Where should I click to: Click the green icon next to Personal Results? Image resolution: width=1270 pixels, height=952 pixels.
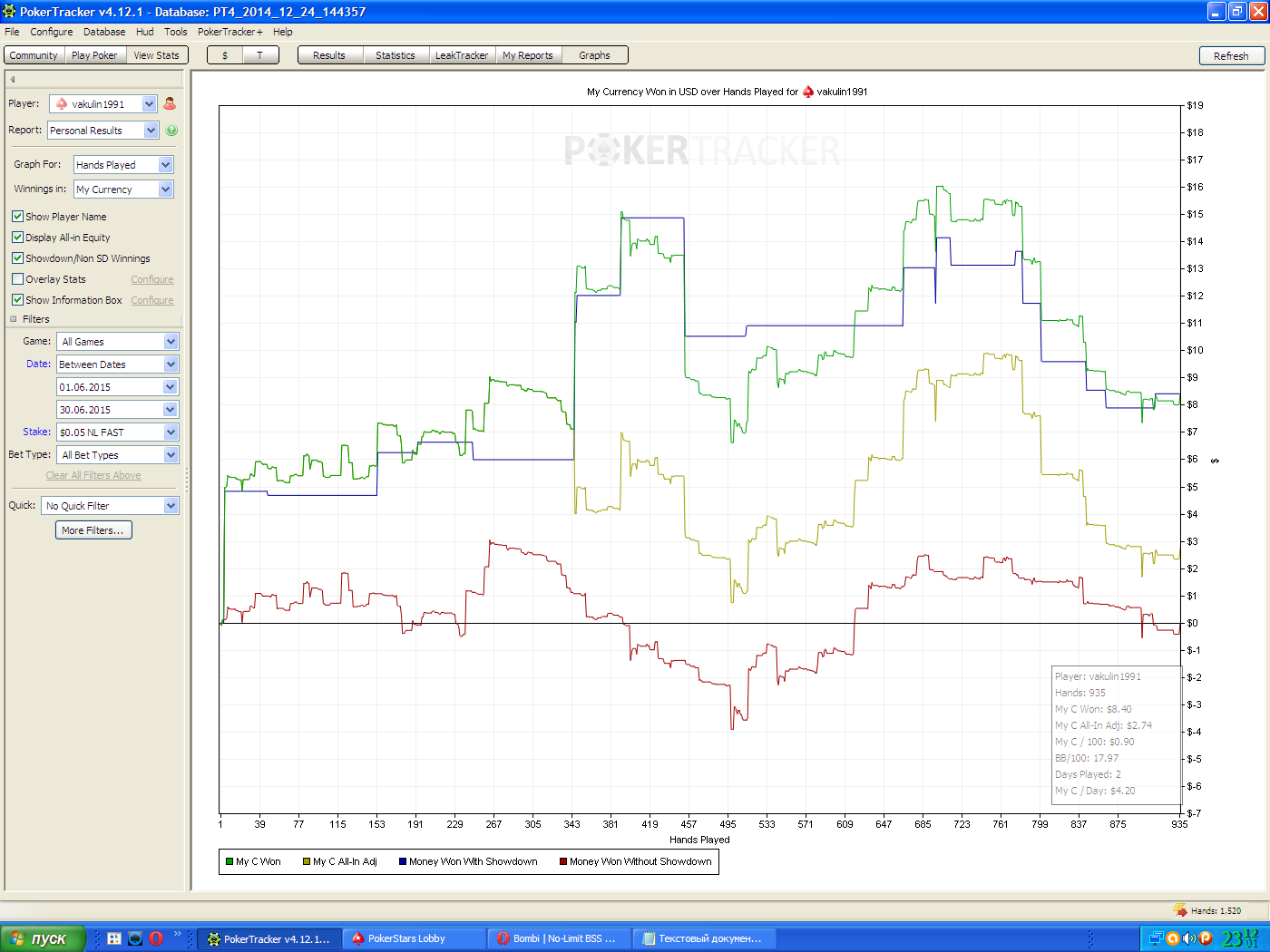point(171,131)
